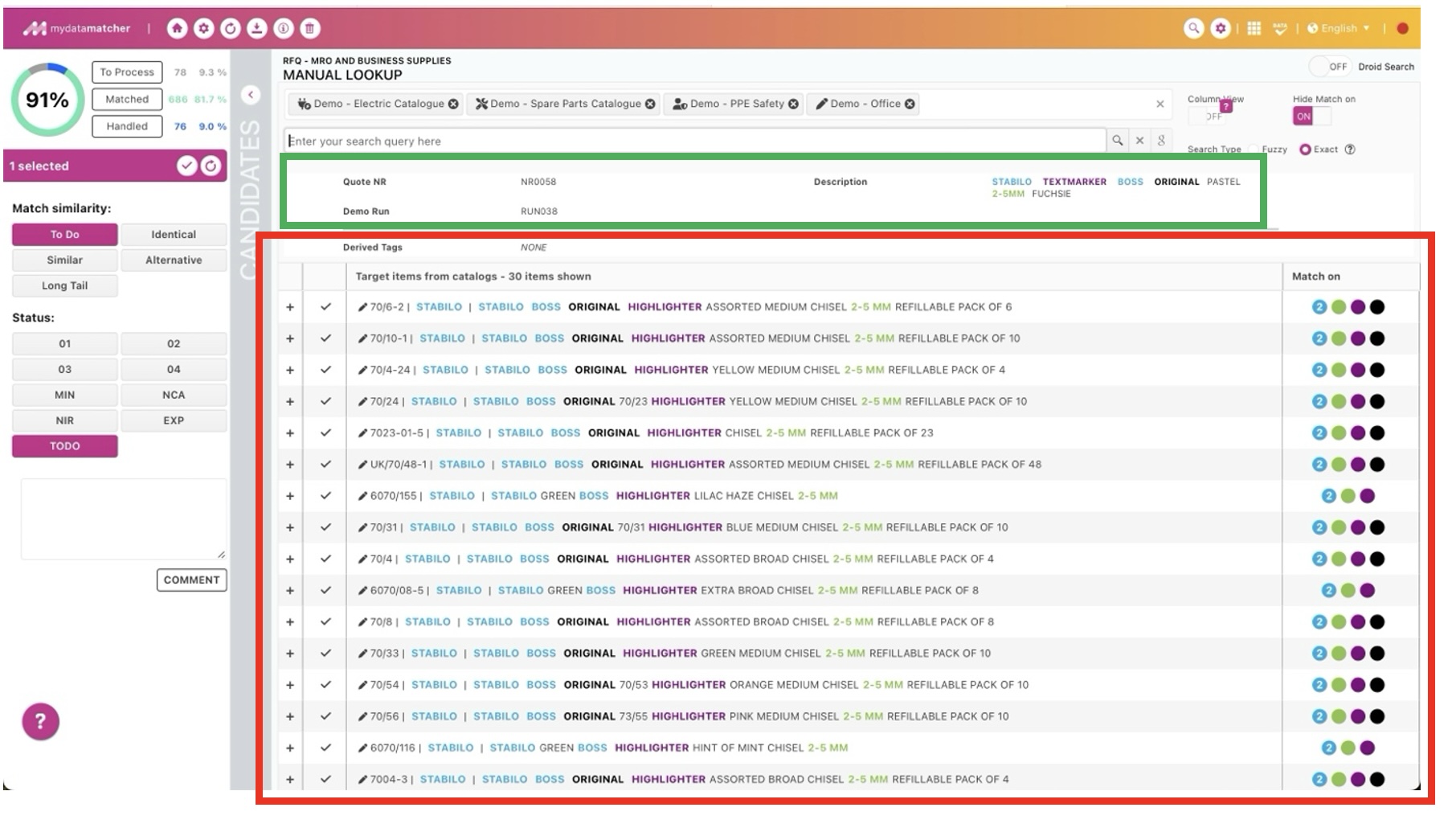Clear the search query with the X button

[x=1139, y=141]
